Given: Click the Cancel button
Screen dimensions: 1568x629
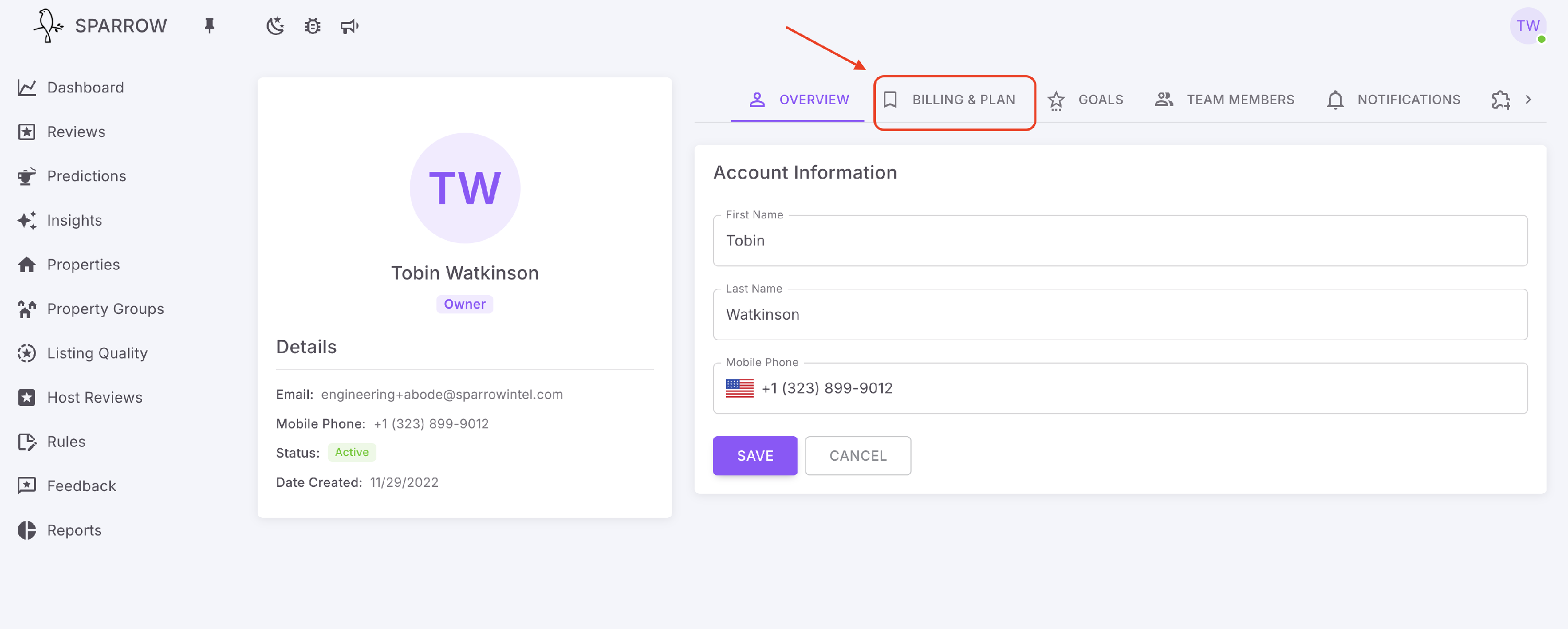Looking at the screenshot, I should [x=858, y=456].
